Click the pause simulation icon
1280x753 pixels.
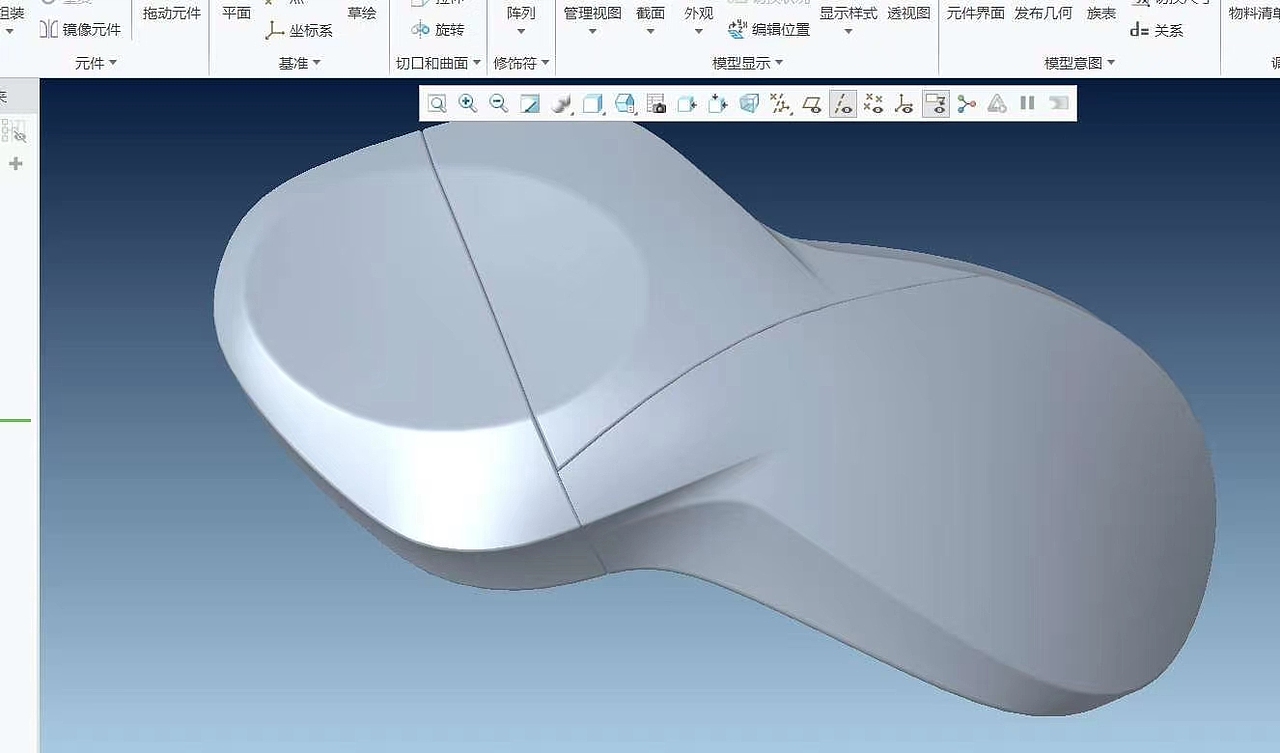[1027, 103]
